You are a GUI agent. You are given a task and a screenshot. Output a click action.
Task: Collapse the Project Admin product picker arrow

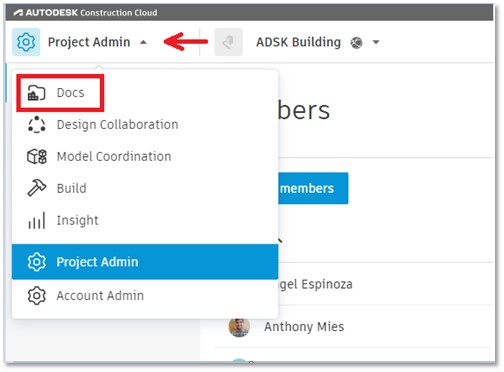click(x=143, y=42)
